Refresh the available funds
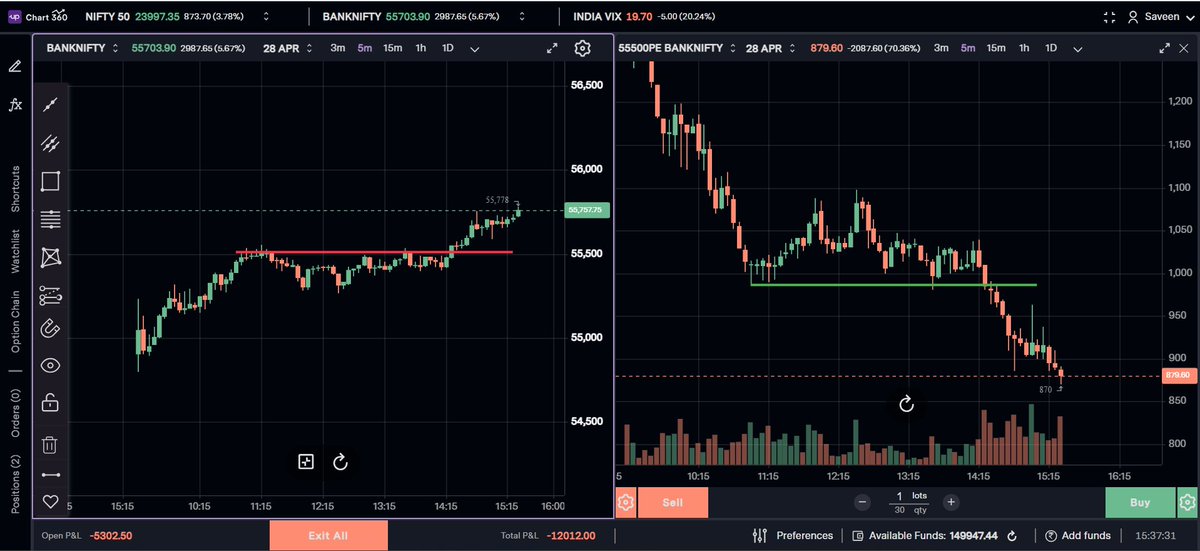The image size is (1200, 551). pos(1012,536)
